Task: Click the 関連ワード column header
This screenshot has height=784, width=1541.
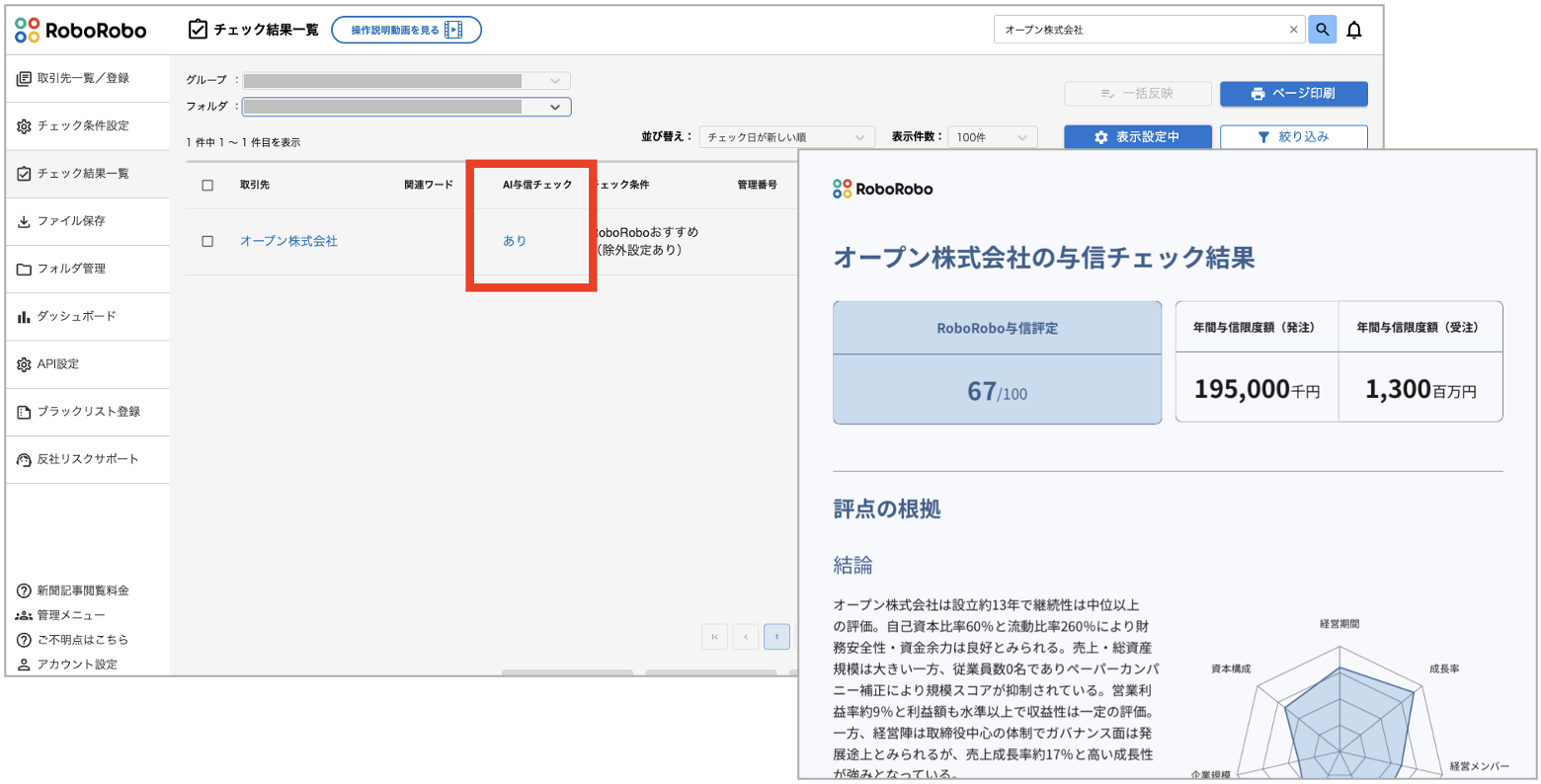Action: [x=429, y=185]
